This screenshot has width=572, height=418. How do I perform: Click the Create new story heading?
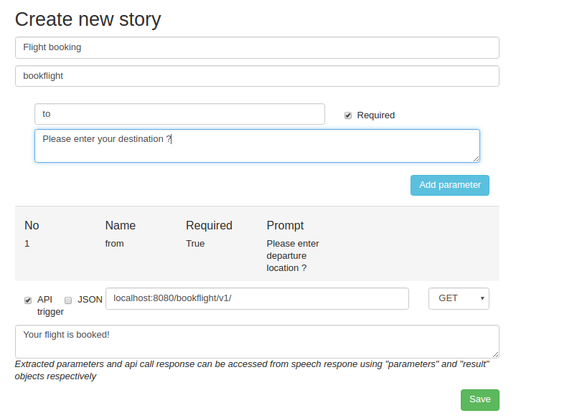point(88,19)
